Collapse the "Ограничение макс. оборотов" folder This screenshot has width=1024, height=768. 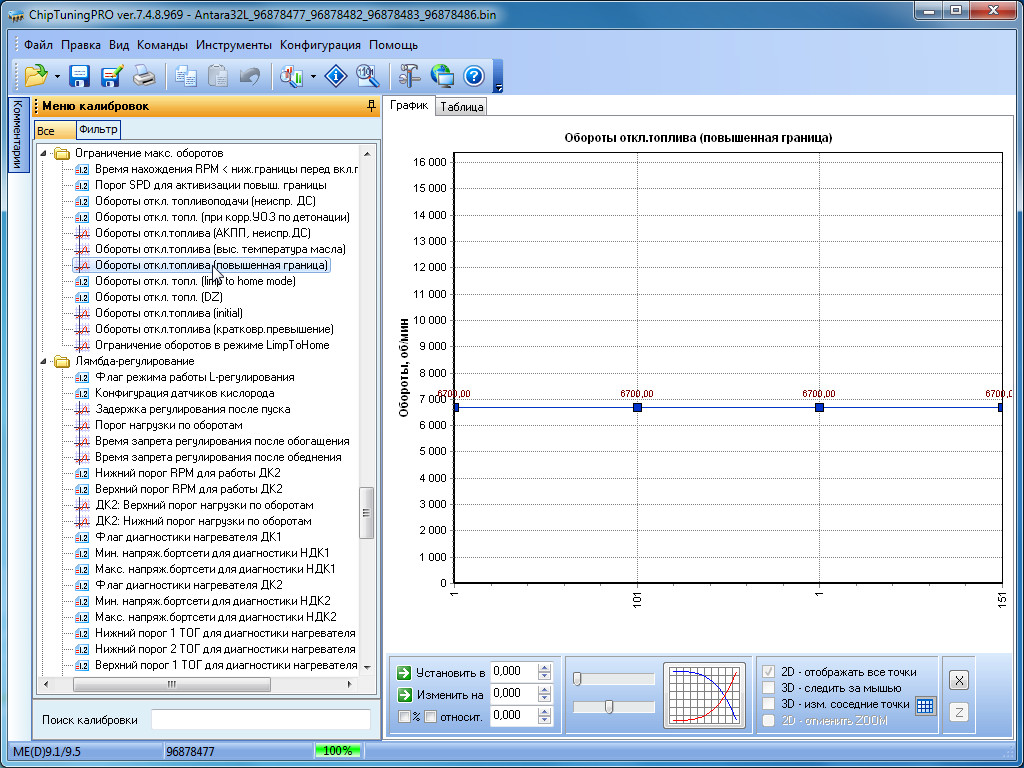pyautogui.click(x=43, y=153)
